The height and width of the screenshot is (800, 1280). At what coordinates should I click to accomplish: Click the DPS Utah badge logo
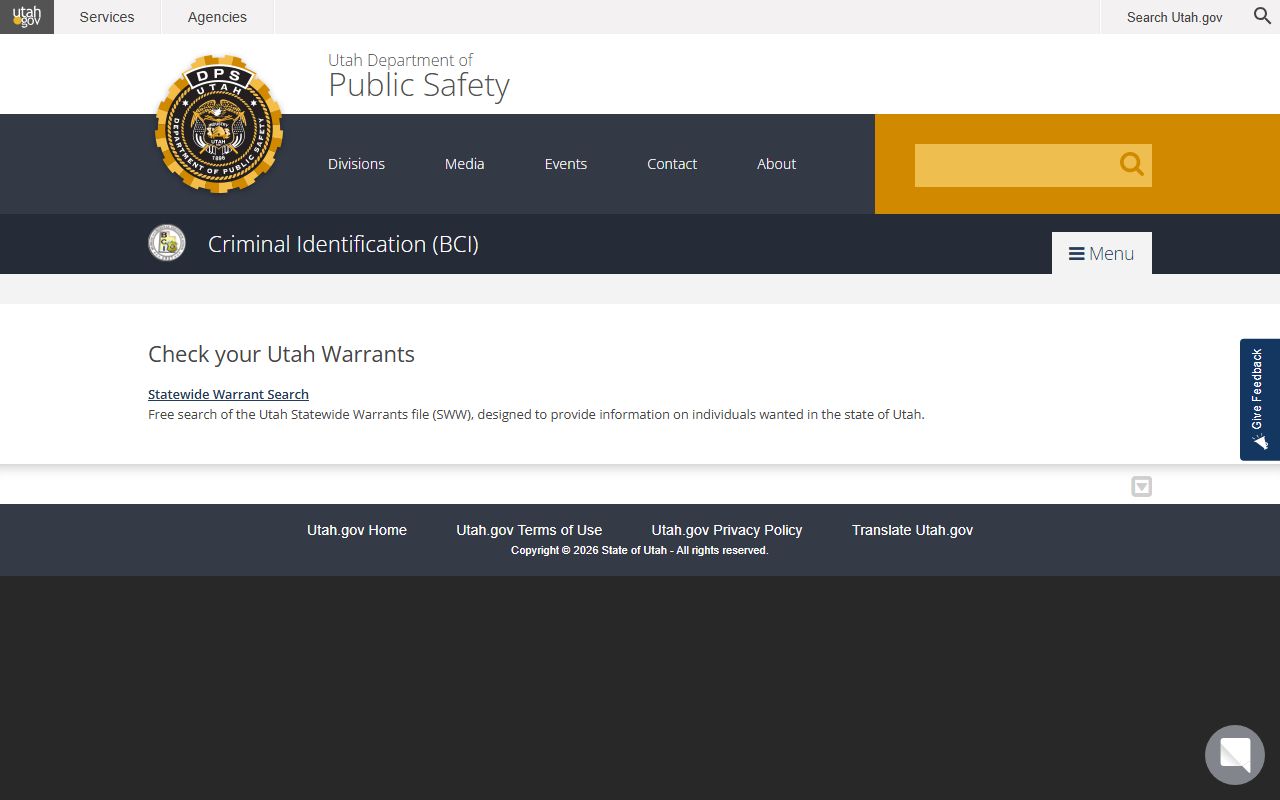tap(219, 124)
